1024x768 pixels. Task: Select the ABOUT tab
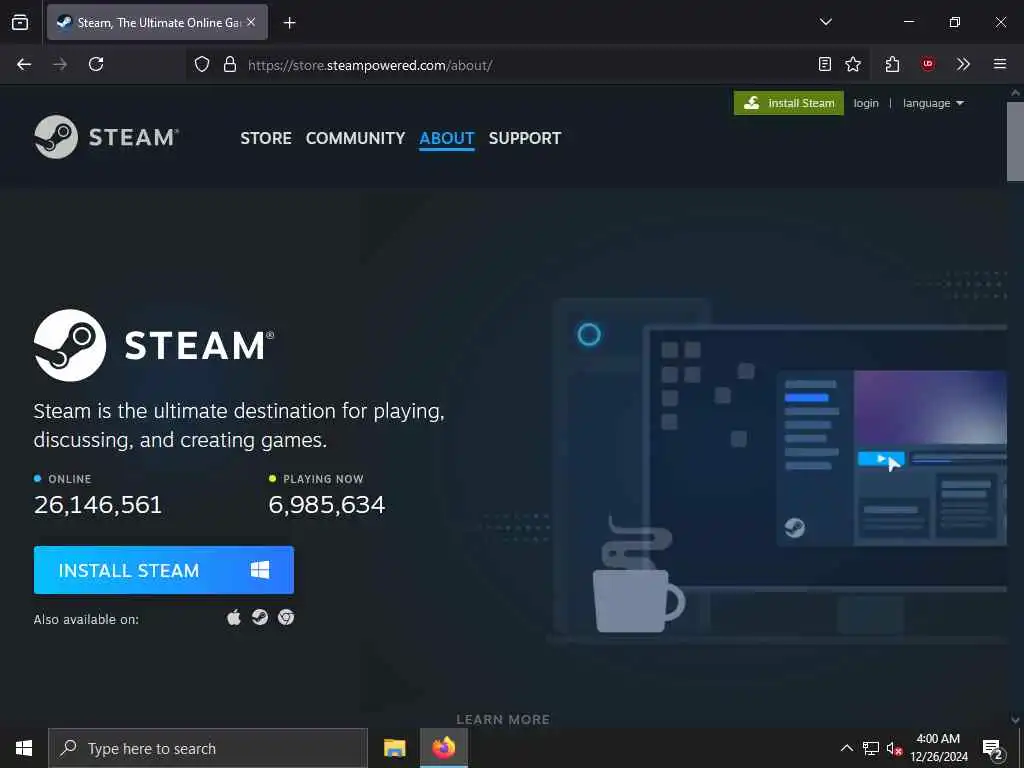[447, 138]
